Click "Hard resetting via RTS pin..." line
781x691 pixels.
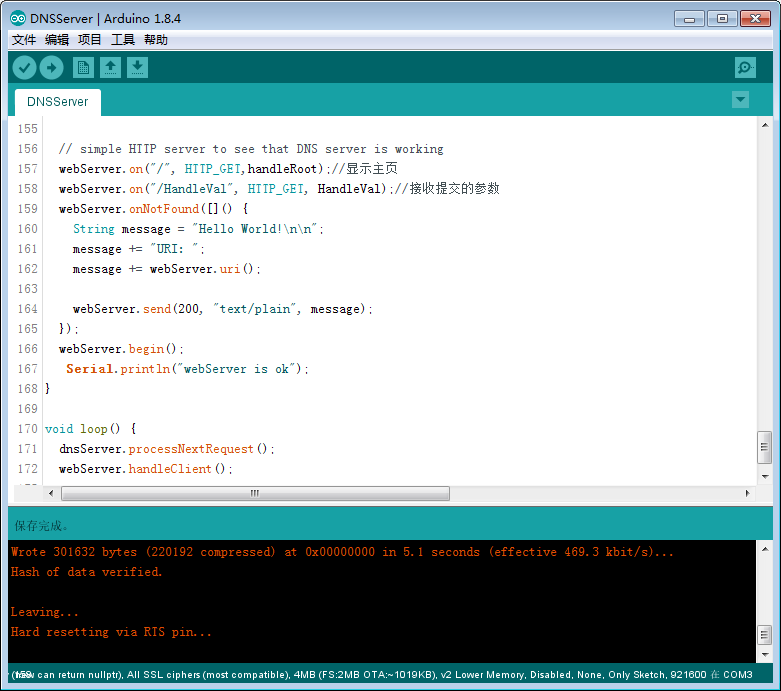pos(111,632)
